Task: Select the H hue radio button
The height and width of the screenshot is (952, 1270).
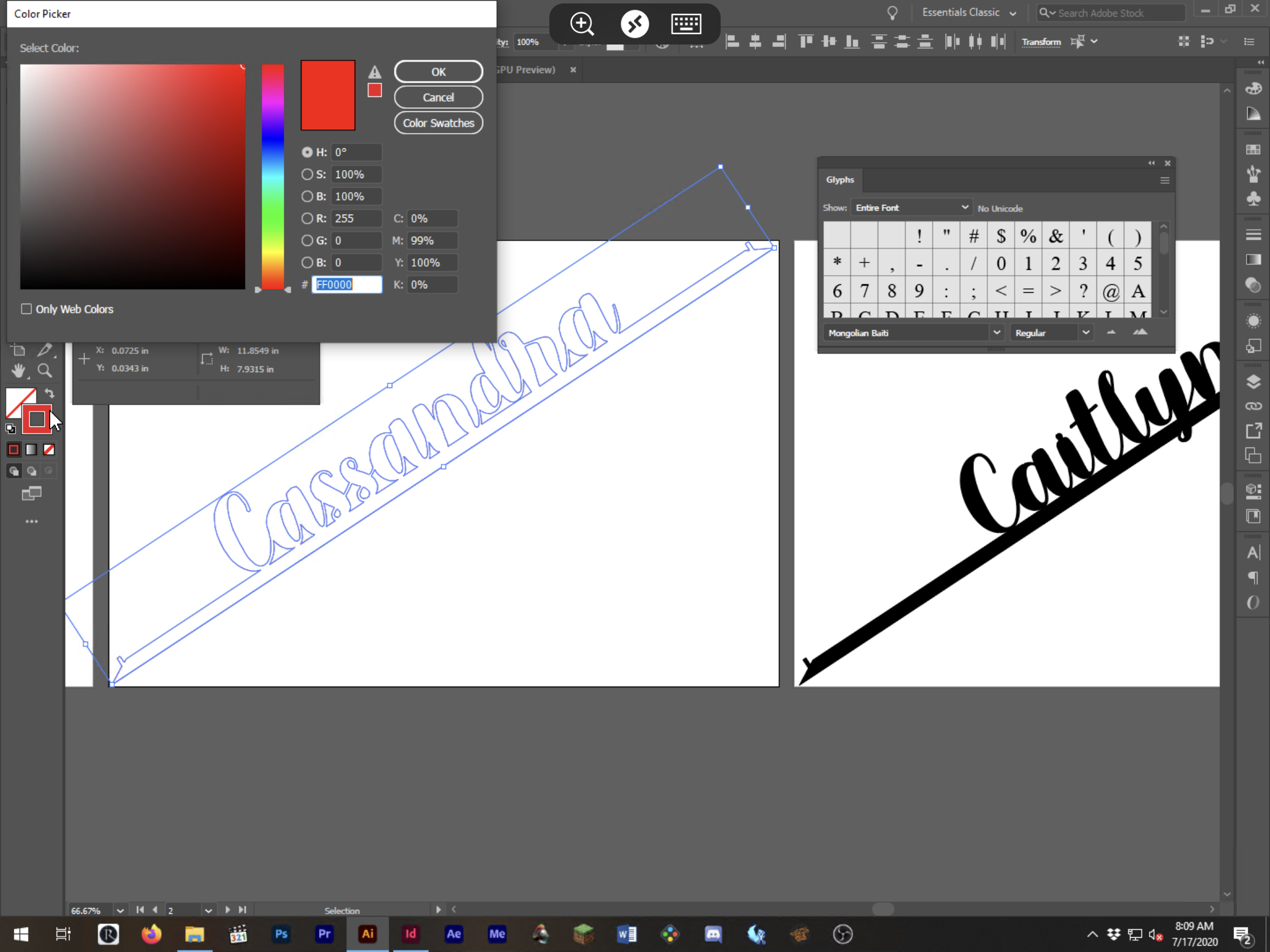Action: [x=307, y=152]
